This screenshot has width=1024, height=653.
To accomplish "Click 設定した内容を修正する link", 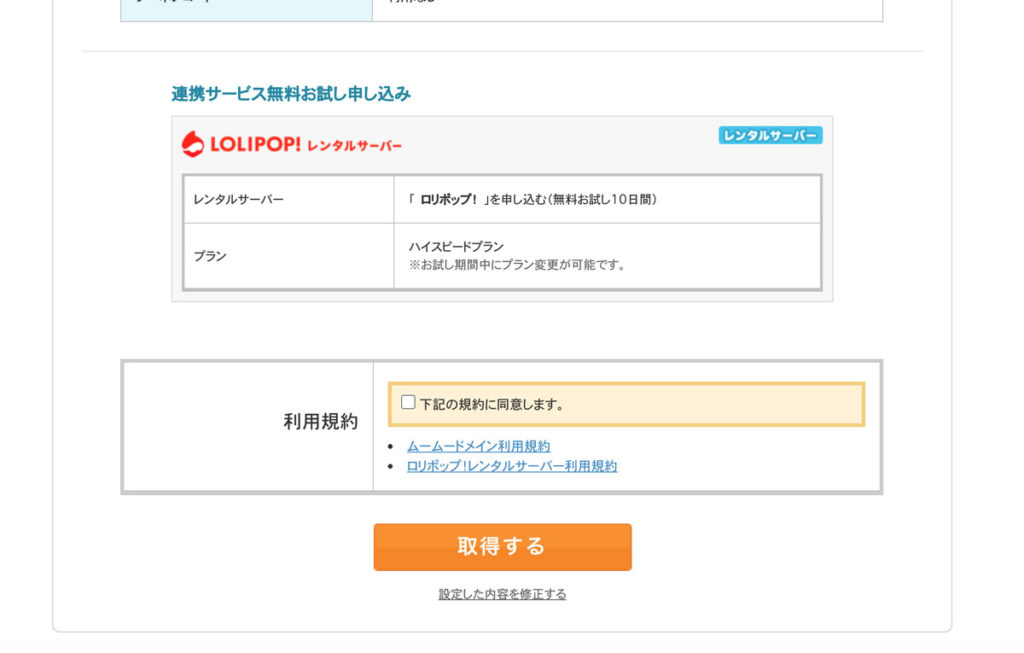I will 502,594.
